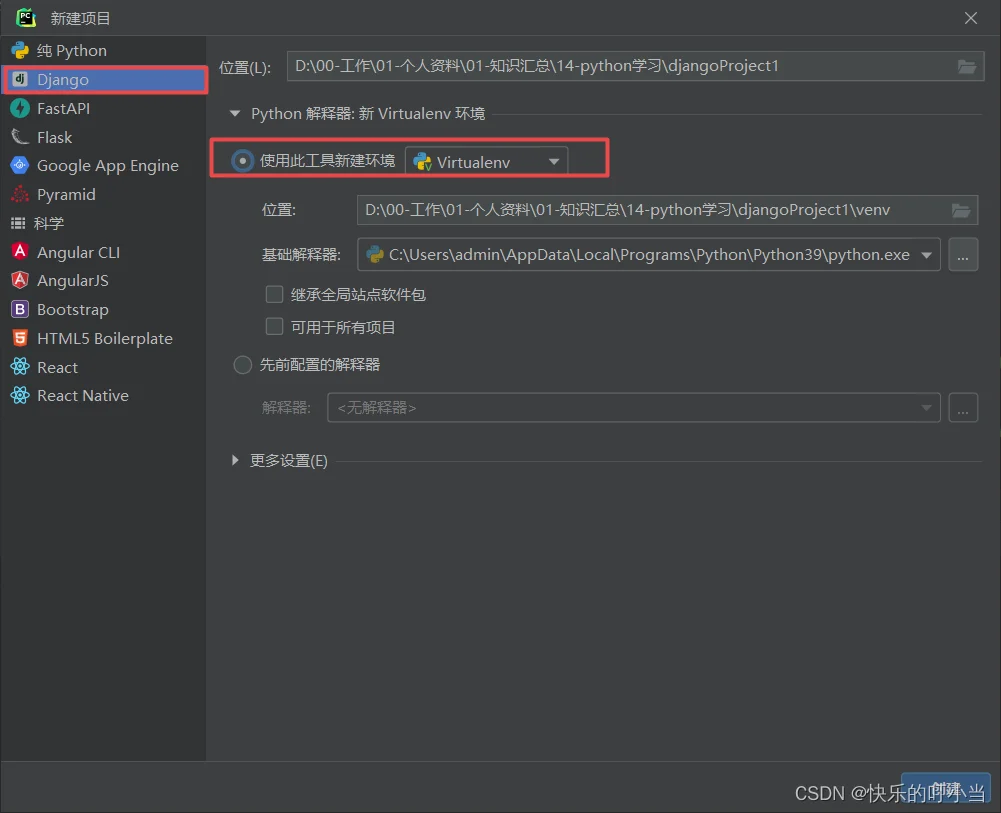Image resolution: width=1001 pixels, height=813 pixels.
Task: Click the HTML5 Boilerplate icon
Action: 20,338
